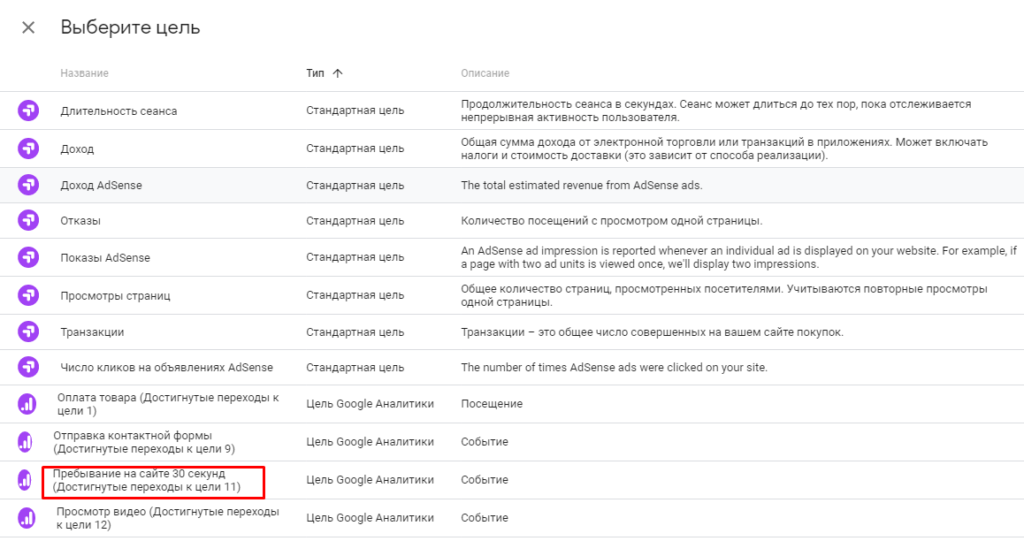Click the purple icon next to 'Доход AdSense'
1024x541 pixels.
pyautogui.click(x=29, y=185)
